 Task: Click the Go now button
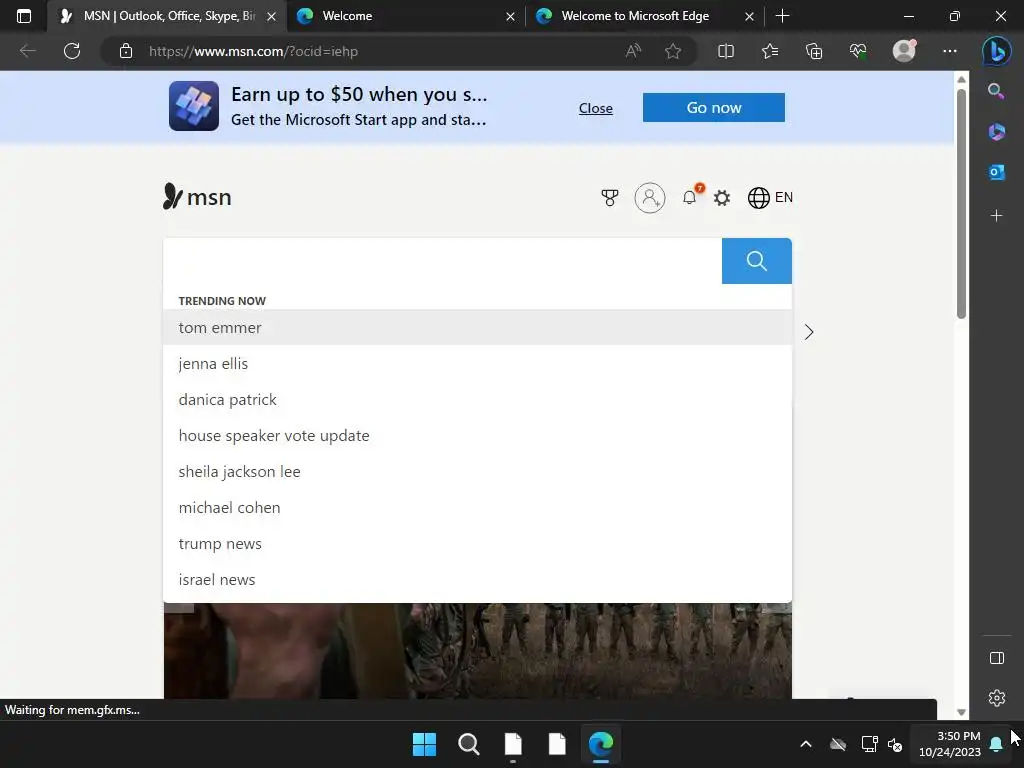pyautogui.click(x=714, y=108)
